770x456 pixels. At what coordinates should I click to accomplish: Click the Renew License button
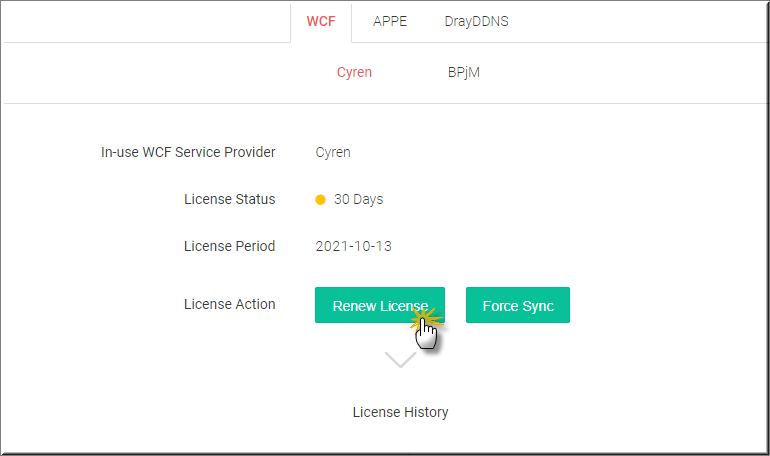pyautogui.click(x=380, y=305)
